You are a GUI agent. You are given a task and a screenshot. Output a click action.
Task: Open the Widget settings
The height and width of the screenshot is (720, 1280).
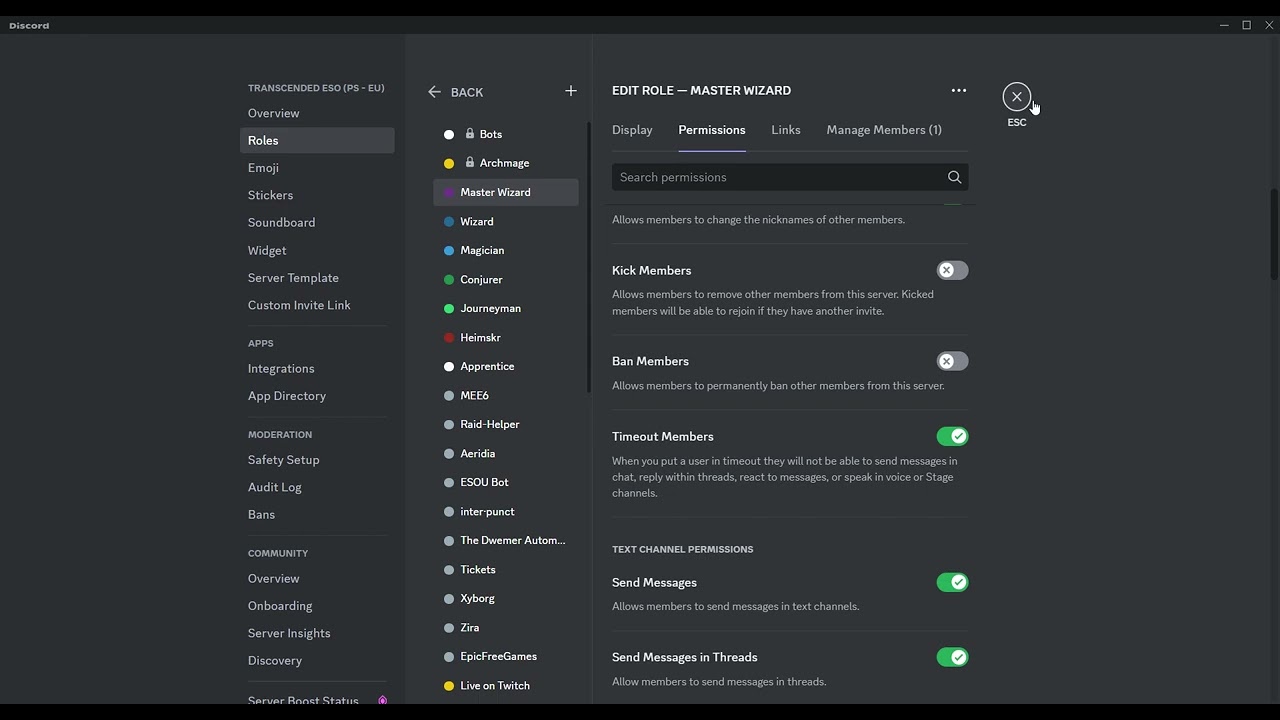[x=317, y=250]
